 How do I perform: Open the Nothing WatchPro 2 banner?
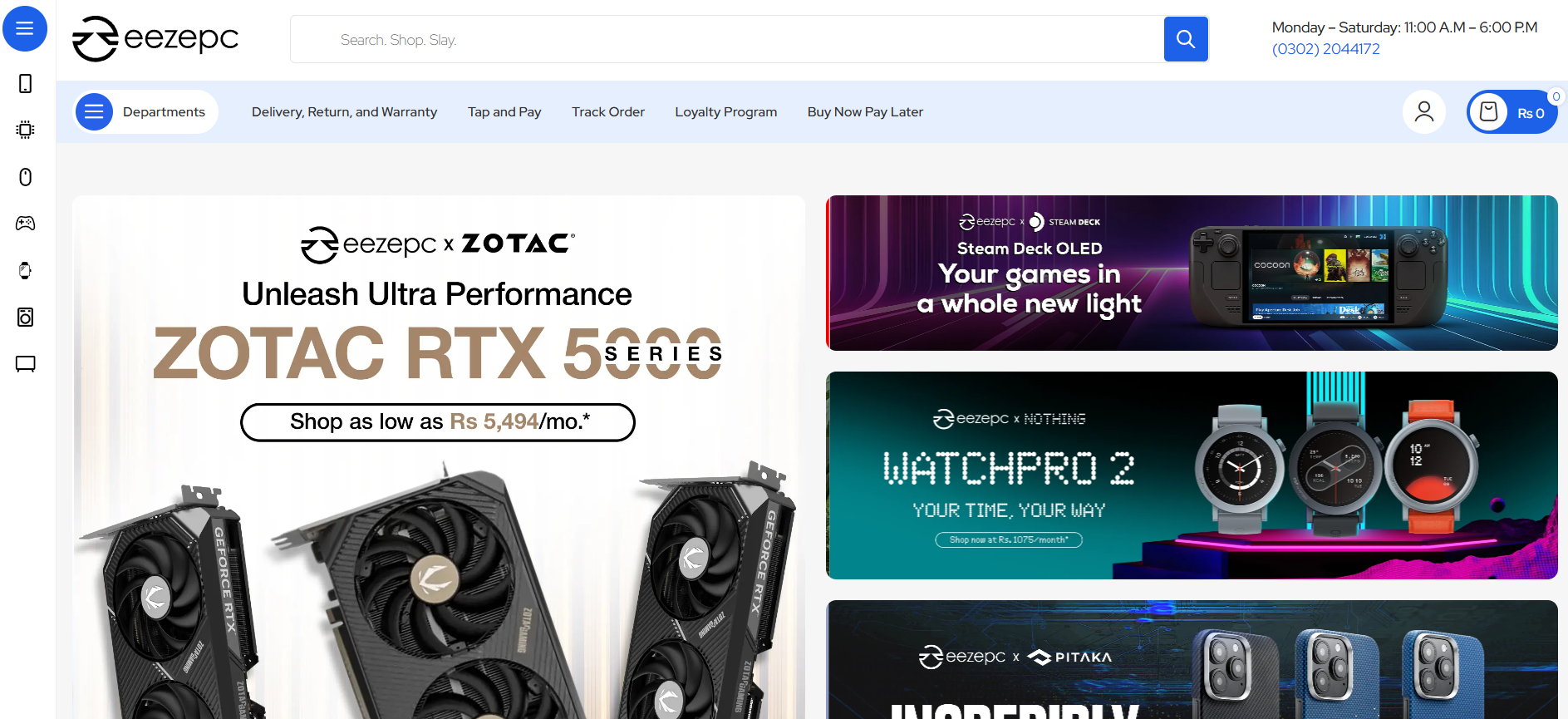pyautogui.click(x=1192, y=475)
